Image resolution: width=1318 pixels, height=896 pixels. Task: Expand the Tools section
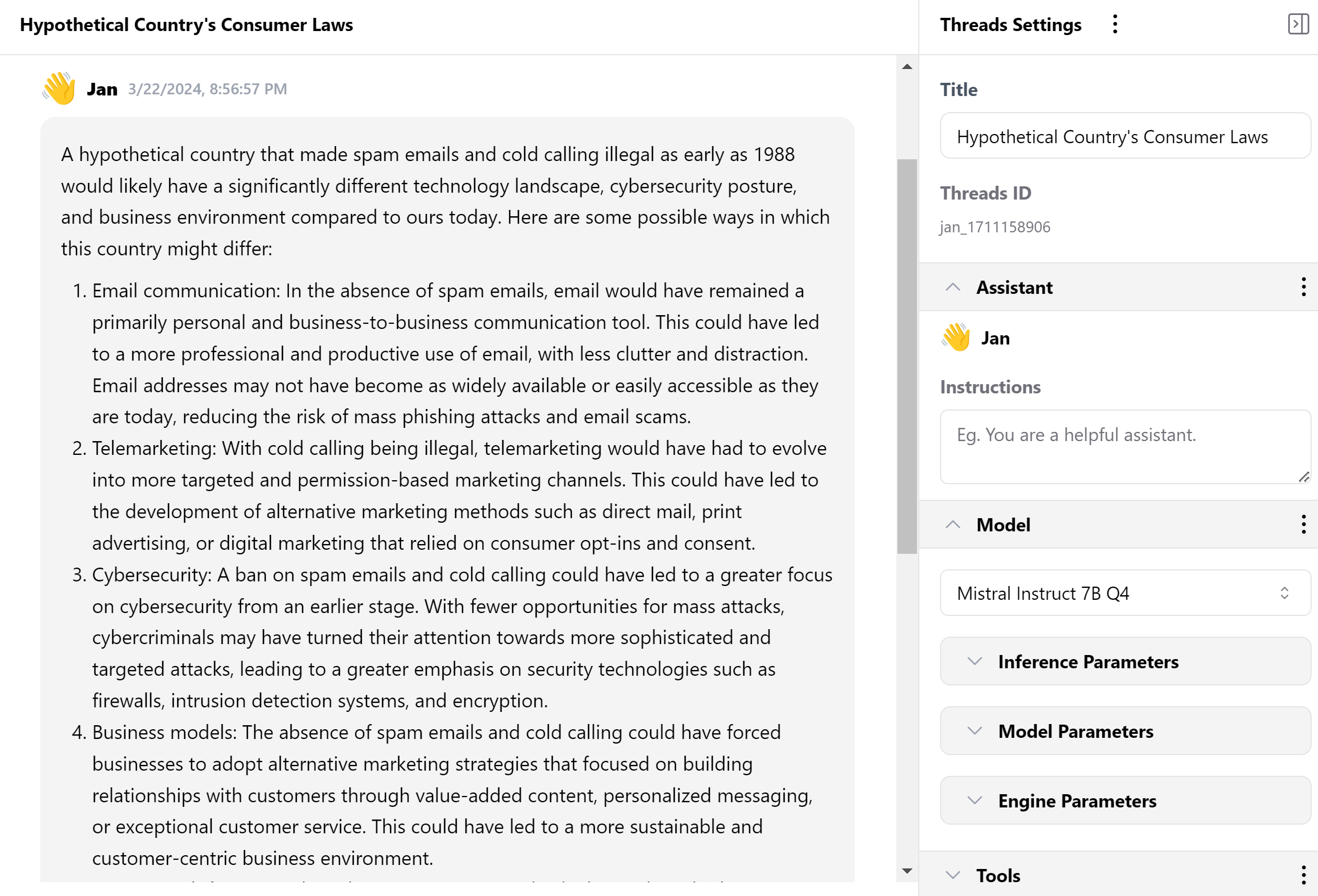953,875
